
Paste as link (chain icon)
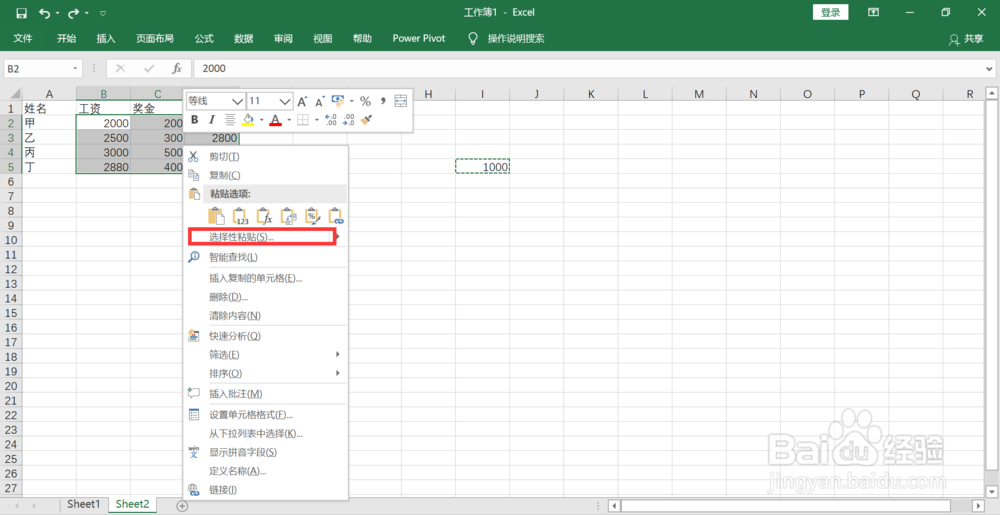336,215
